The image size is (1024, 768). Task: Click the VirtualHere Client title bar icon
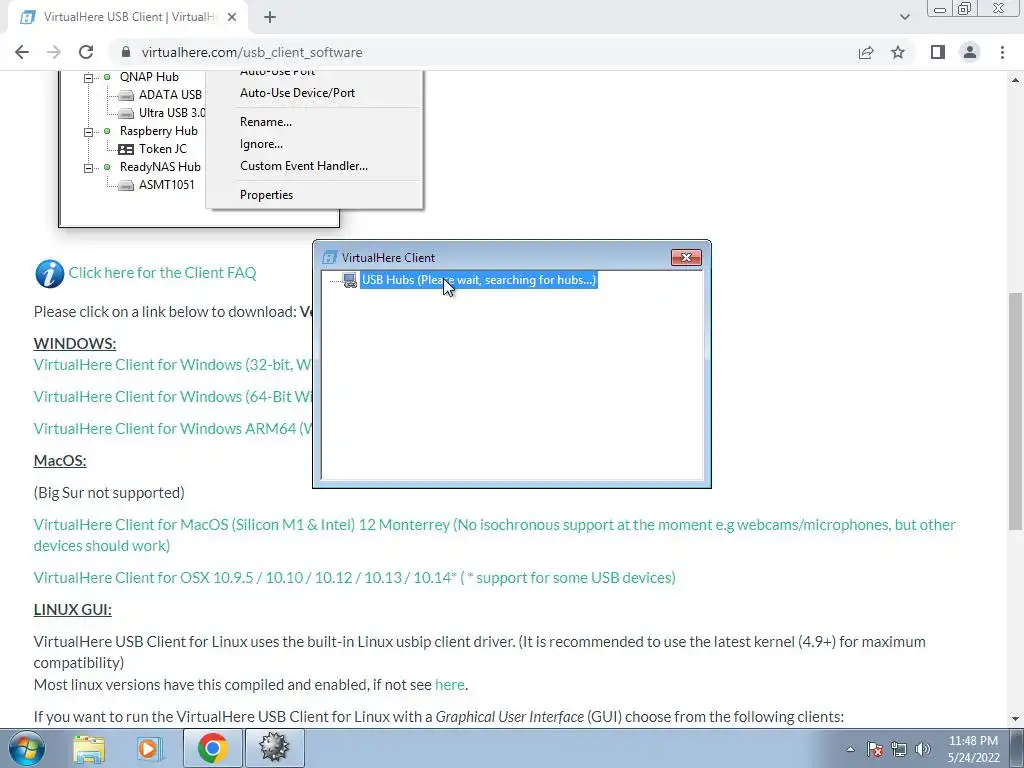(330, 257)
